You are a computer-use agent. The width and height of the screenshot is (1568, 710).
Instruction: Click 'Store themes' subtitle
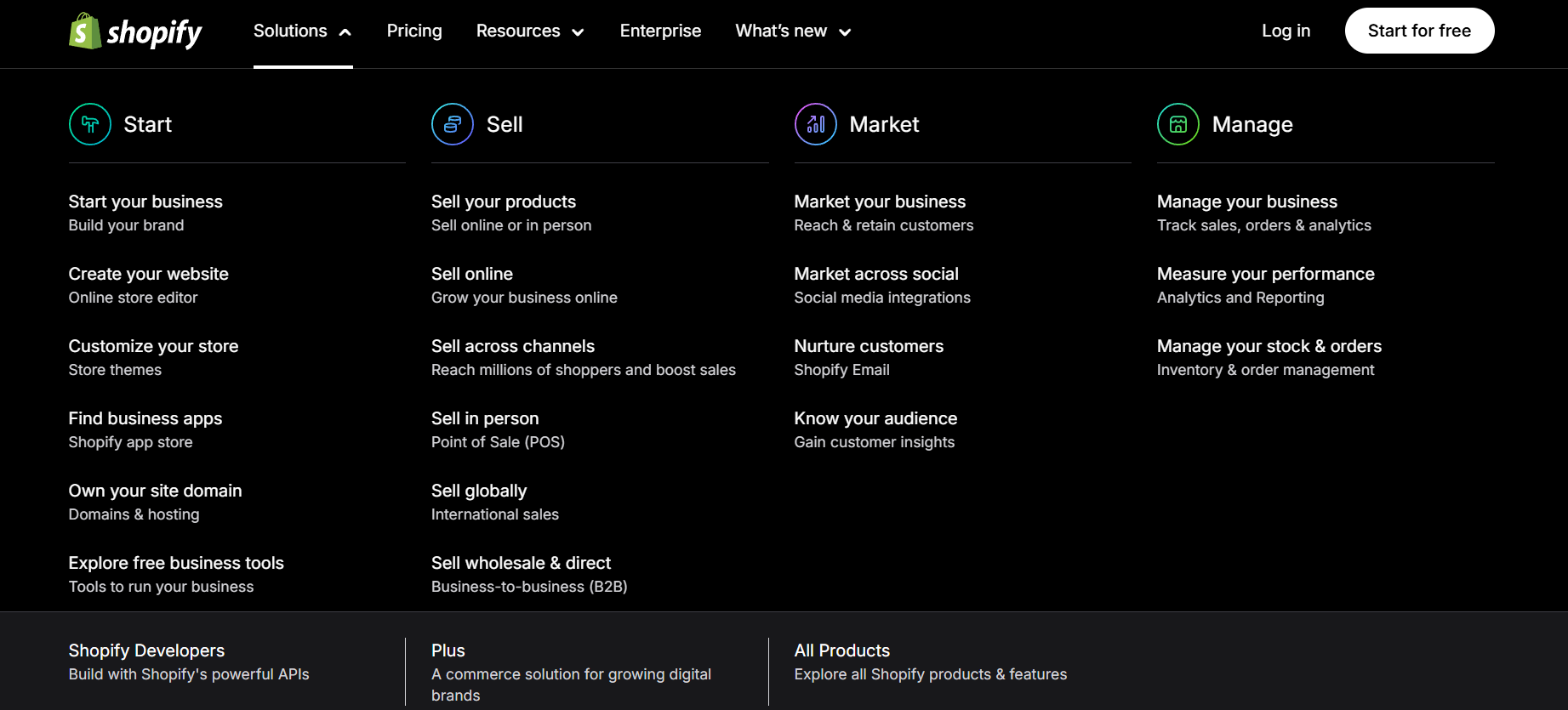click(115, 370)
